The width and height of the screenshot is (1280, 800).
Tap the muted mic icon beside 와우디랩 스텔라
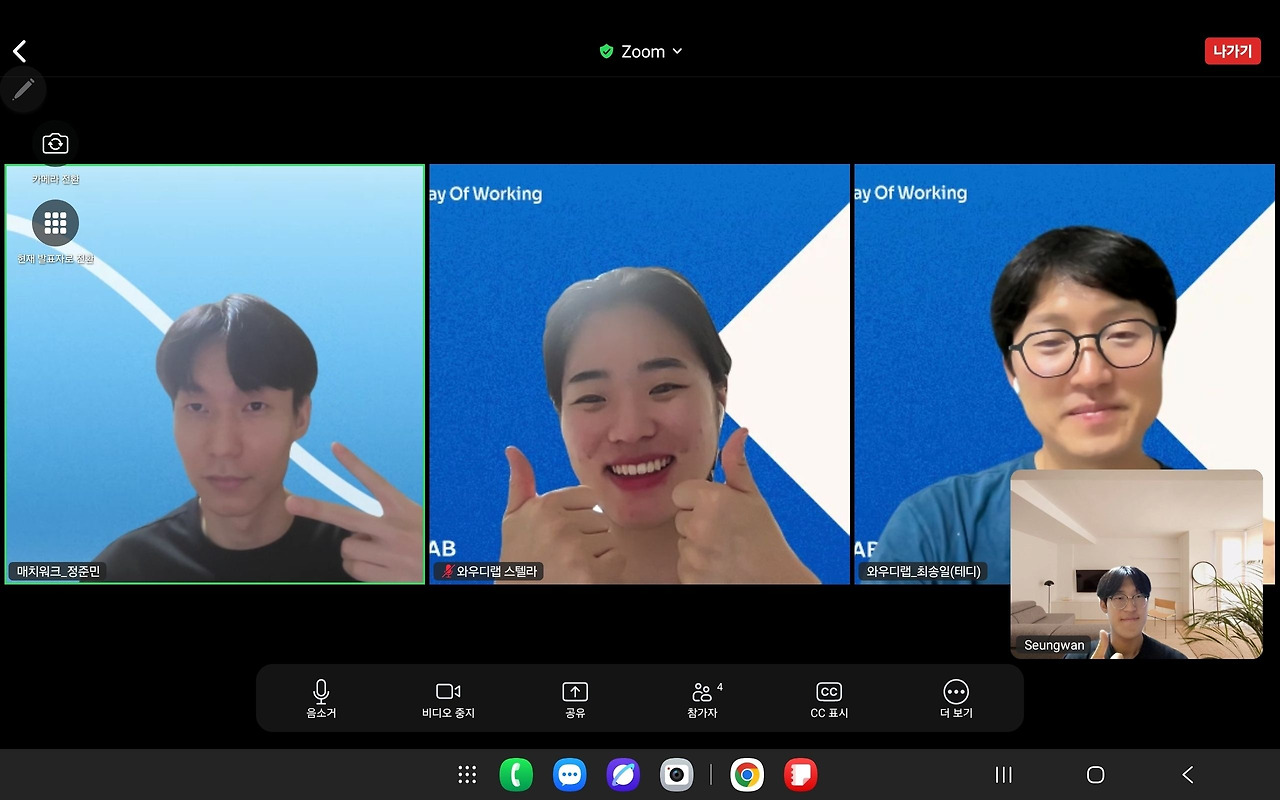447,572
